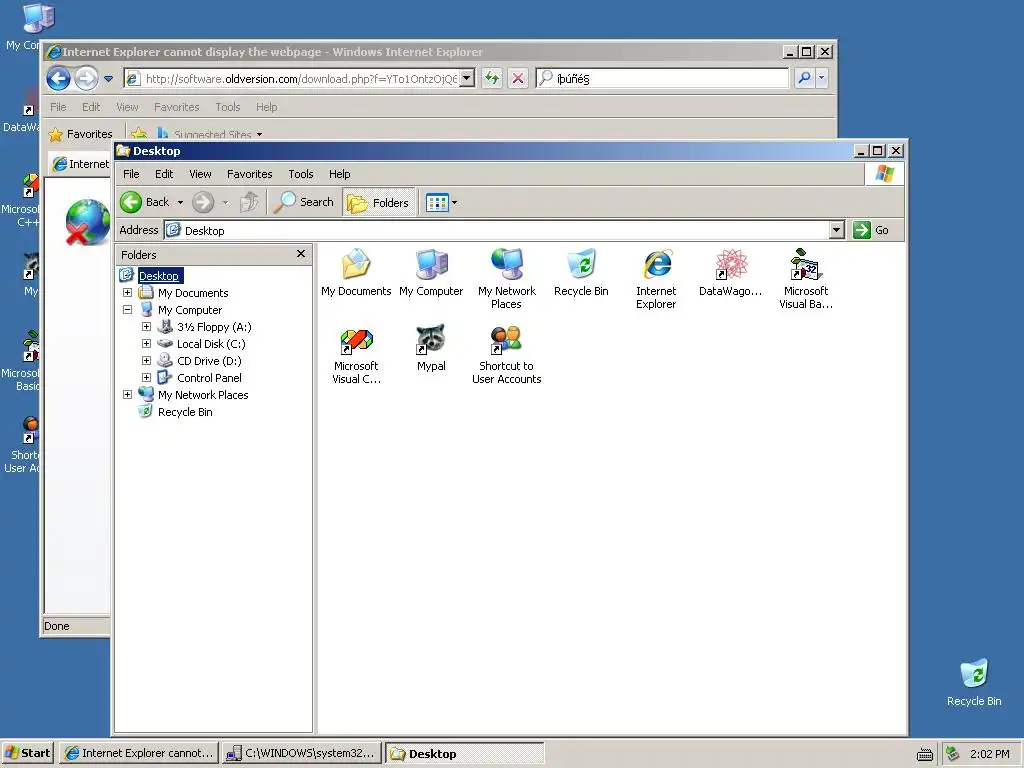This screenshot has width=1024, height=768.
Task: Click the Forward arrow in Explorer toolbar
Action: (203, 202)
